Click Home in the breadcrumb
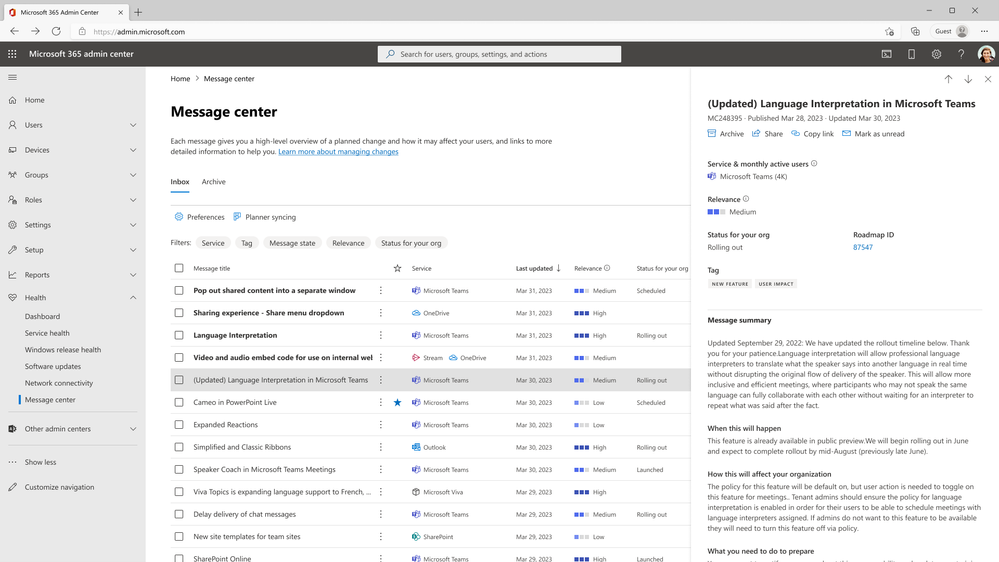 point(180,79)
